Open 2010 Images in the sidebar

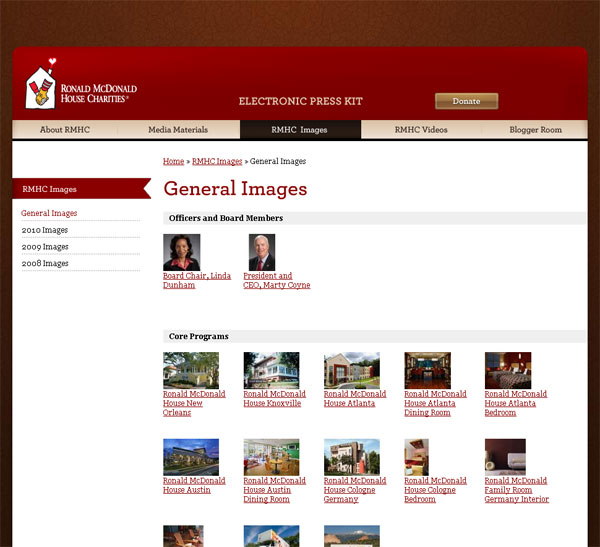pos(45,230)
